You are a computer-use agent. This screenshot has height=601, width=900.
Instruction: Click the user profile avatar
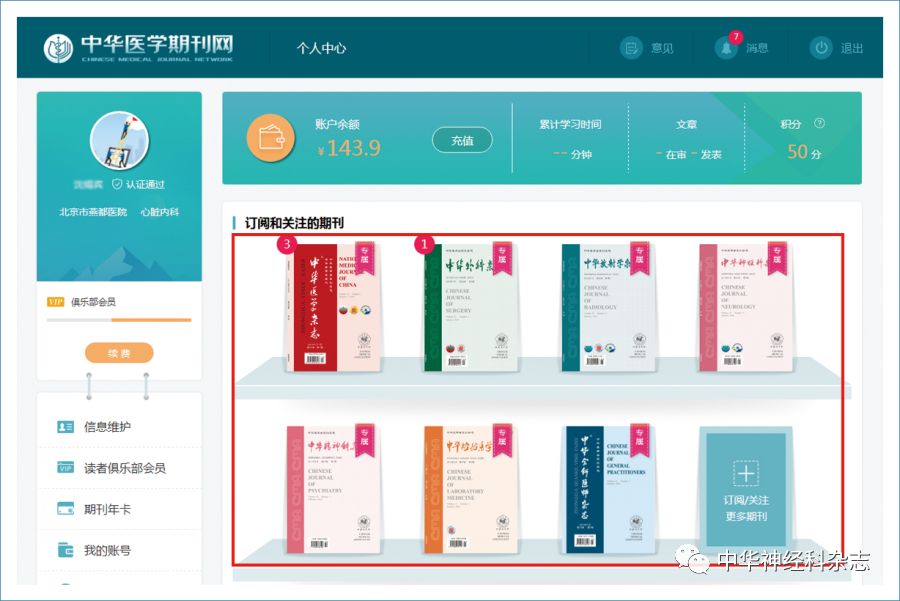pyautogui.click(x=119, y=140)
